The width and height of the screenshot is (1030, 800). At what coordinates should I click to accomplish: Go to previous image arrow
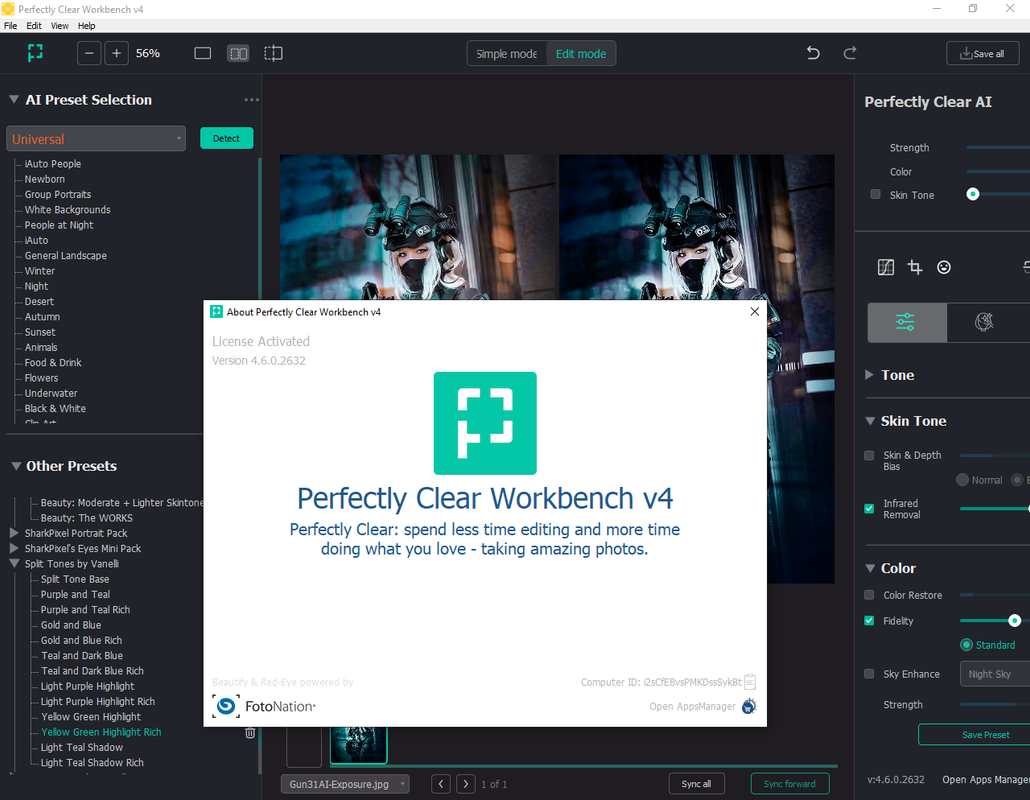tap(441, 784)
